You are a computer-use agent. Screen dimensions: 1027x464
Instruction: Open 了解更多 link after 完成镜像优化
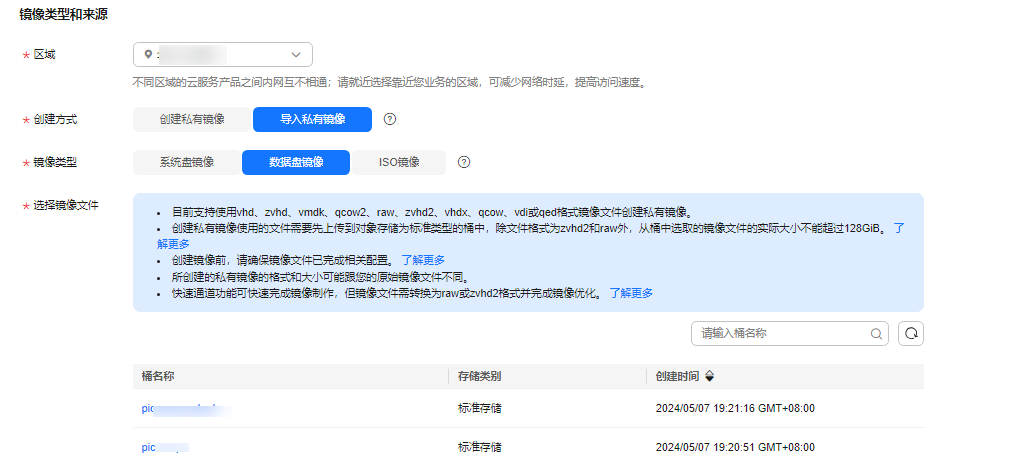(631, 293)
